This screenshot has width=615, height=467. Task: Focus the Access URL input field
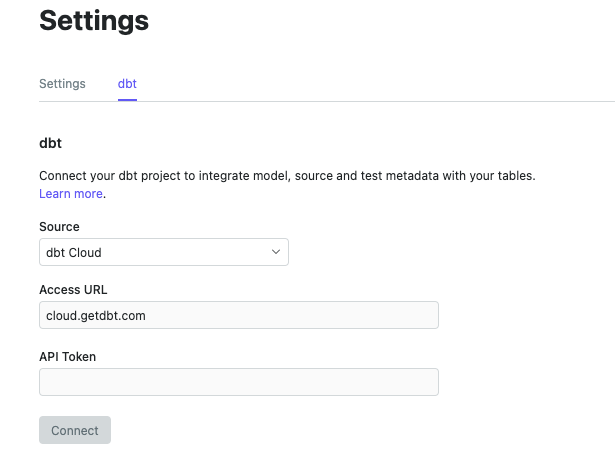(238, 315)
